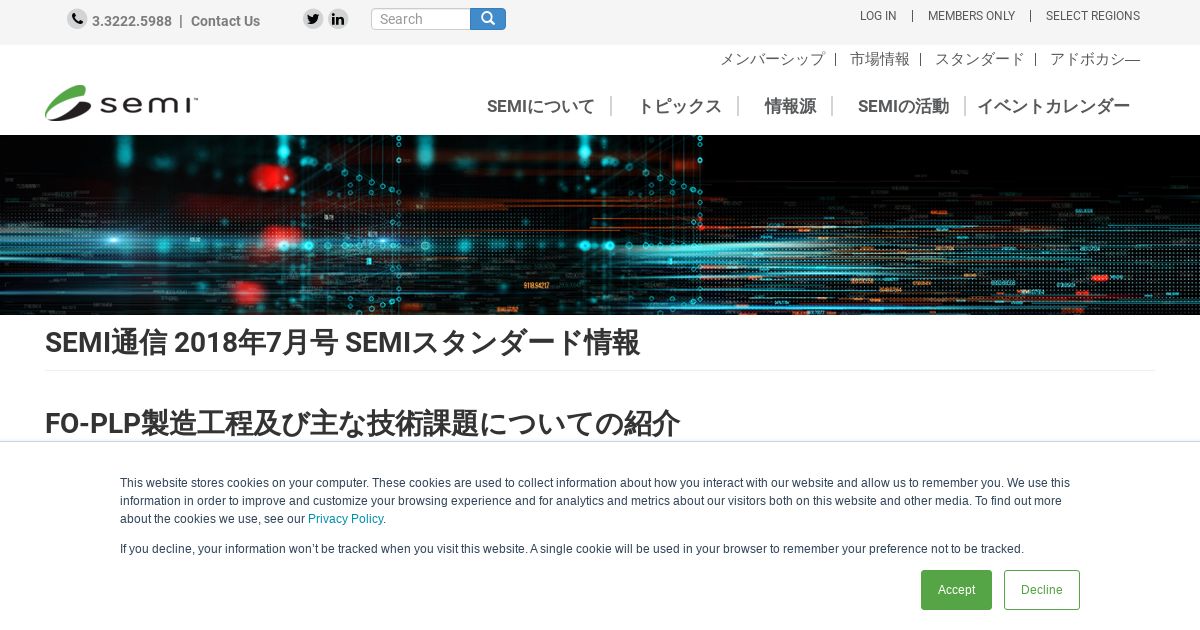Open the 市場情報 menu item

[880, 59]
